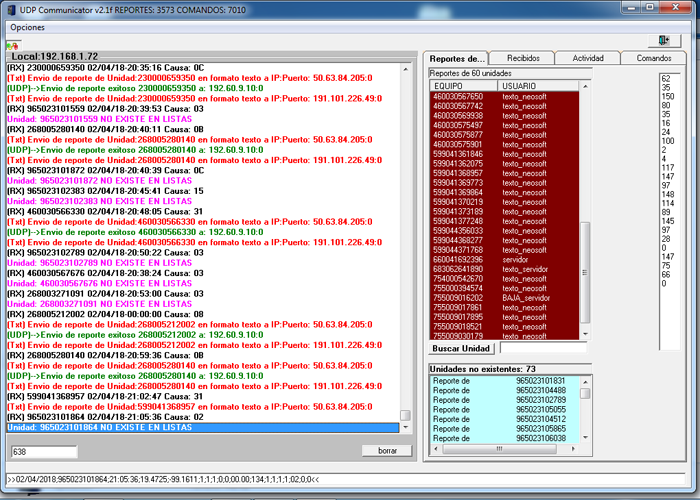The width and height of the screenshot is (700, 500).
Task: Select the Reportes de... tab
Action: [x=457, y=58]
